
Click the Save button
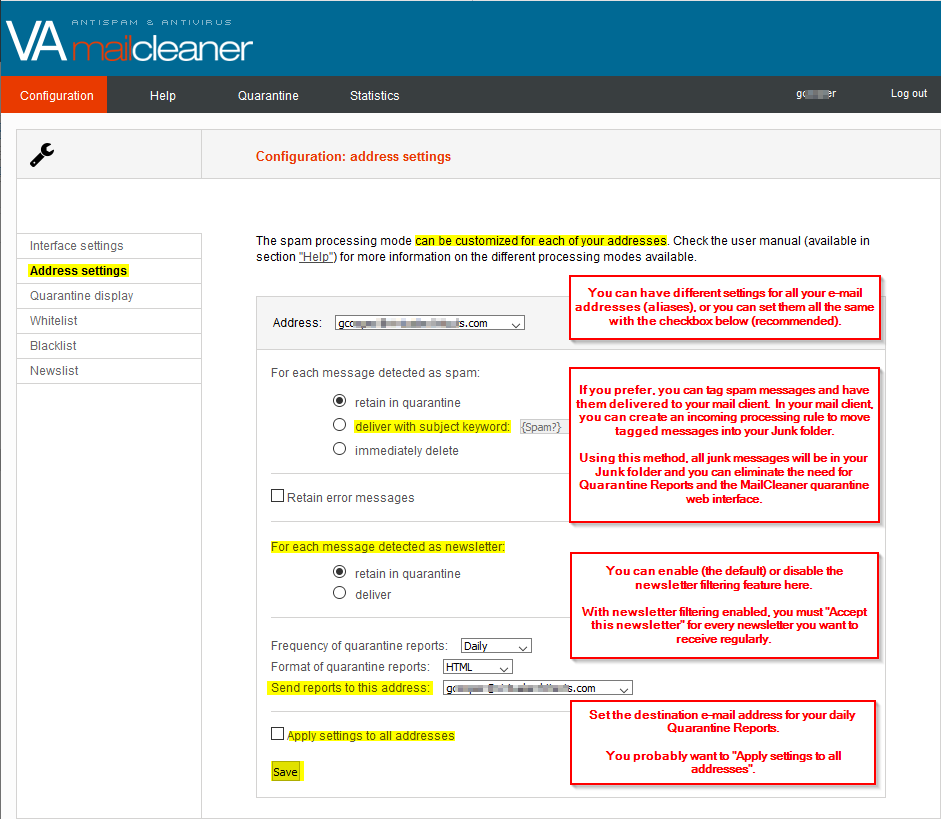click(x=286, y=772)
